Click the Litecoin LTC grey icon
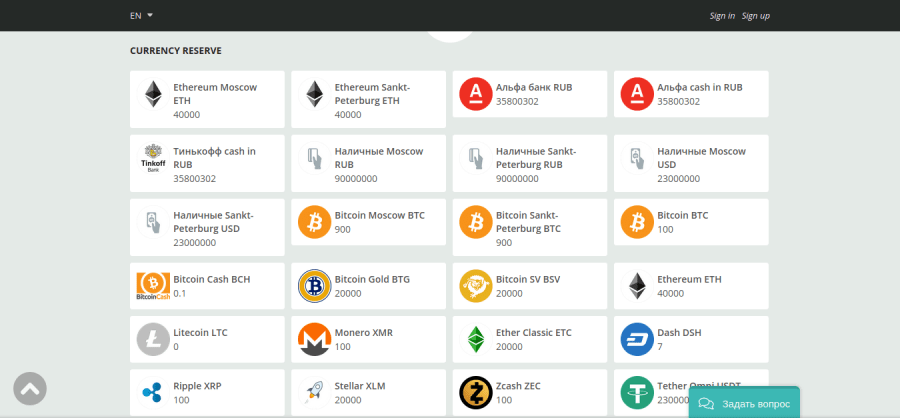Image resolution: width=900 pixels, height=418 pixels. point(153,339)
